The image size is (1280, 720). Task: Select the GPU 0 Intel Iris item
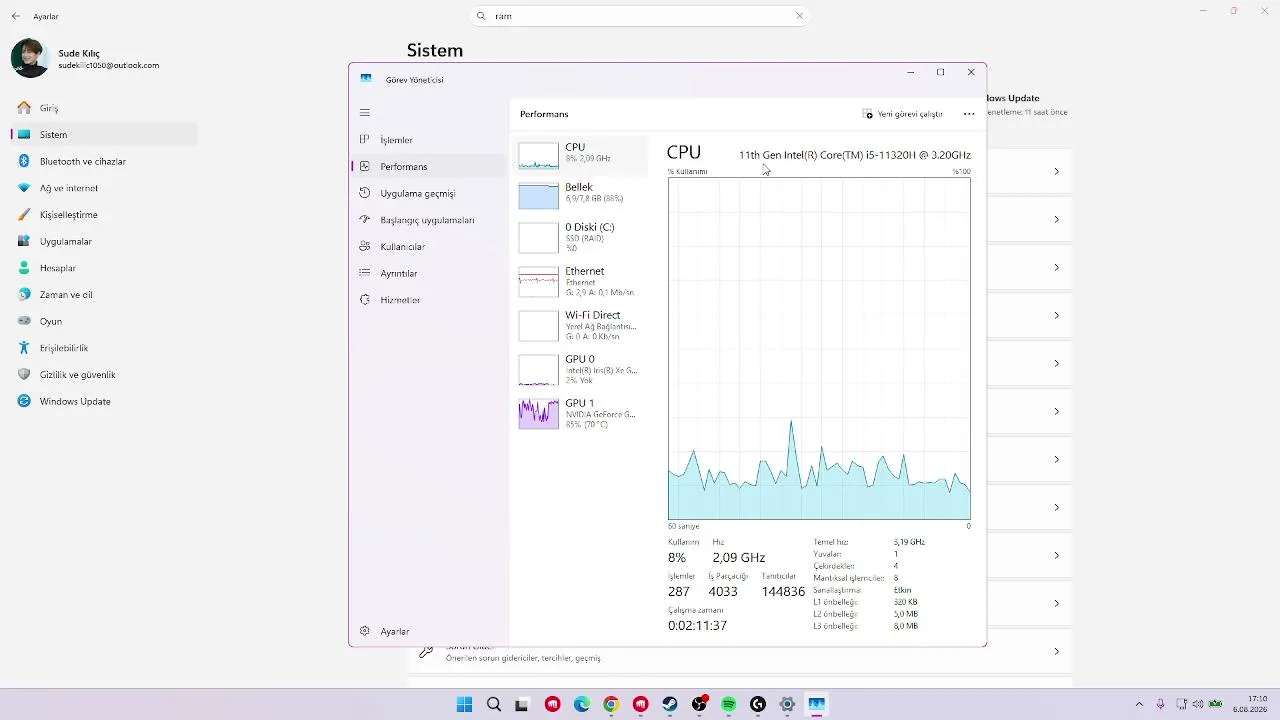click(x=581, y=369)
